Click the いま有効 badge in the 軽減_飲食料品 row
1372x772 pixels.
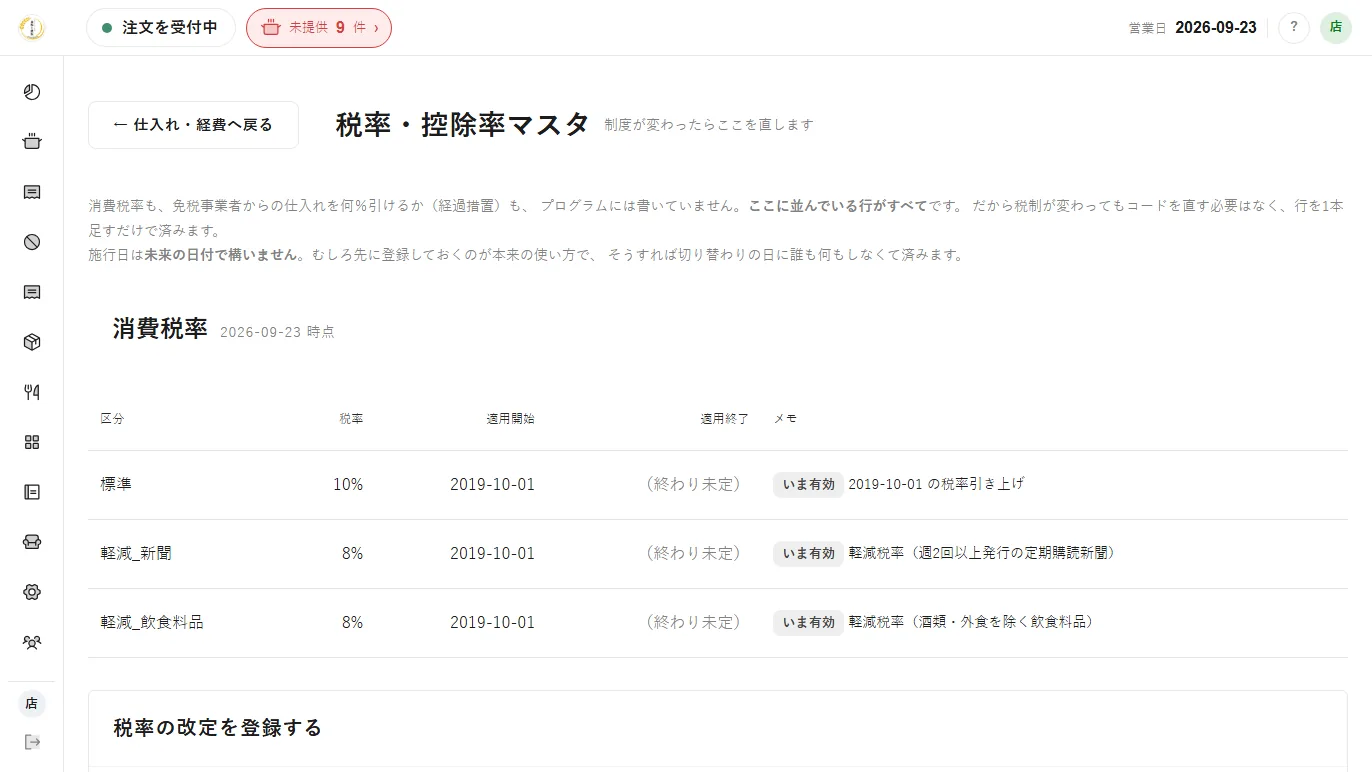pyautogui.click(x=808, y=622)
